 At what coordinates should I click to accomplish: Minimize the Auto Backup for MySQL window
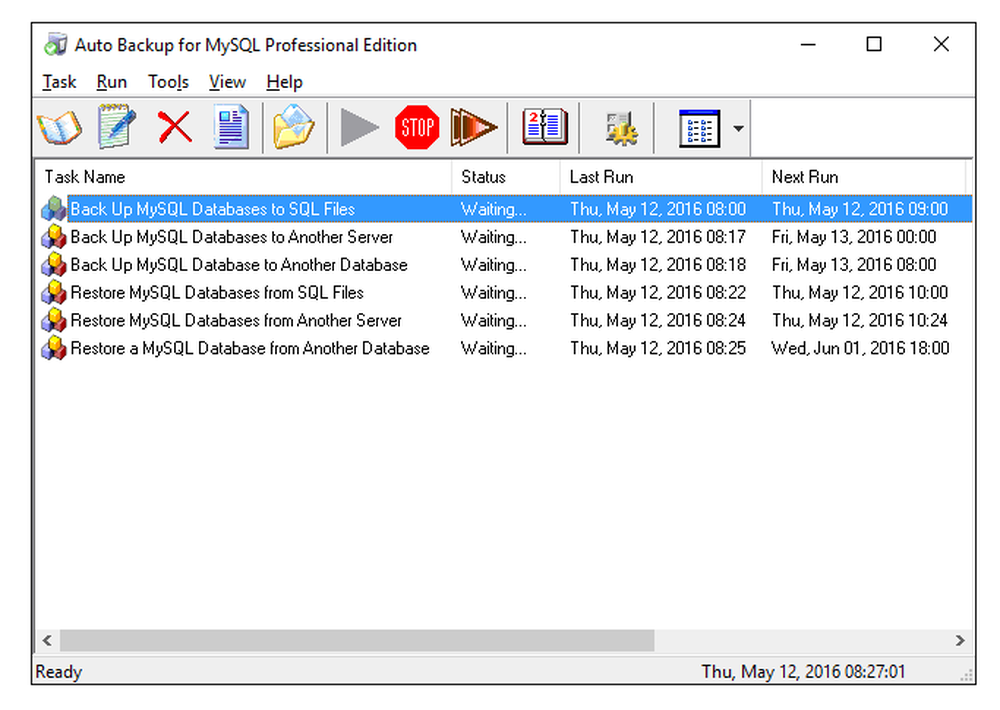[808, 44]
